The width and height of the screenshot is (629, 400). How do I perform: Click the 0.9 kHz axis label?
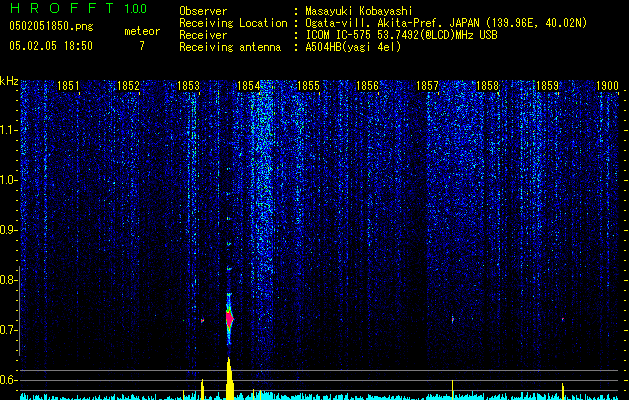(x=9, y=230)
